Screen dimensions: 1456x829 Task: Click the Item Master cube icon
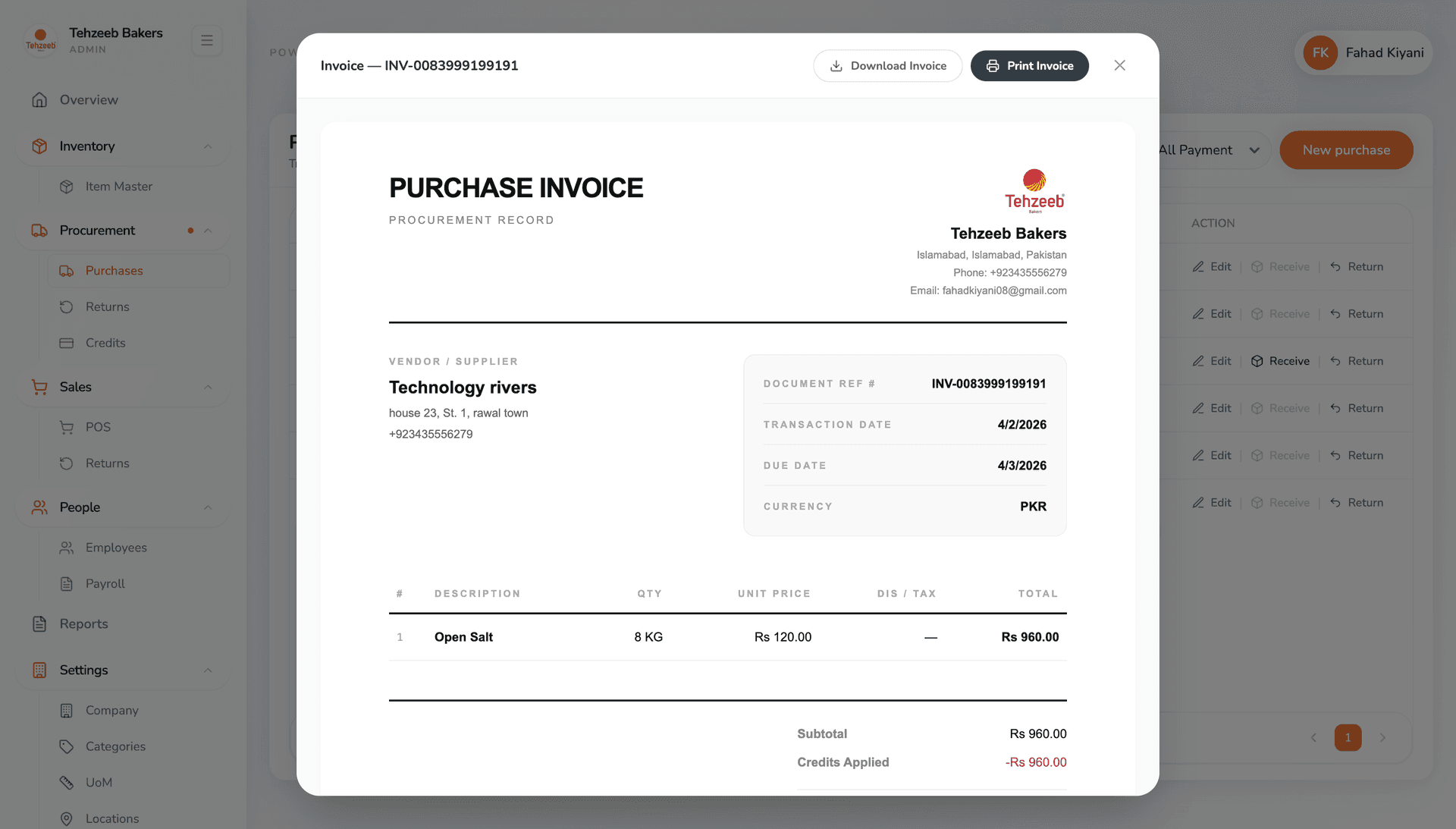click(67, 187)
